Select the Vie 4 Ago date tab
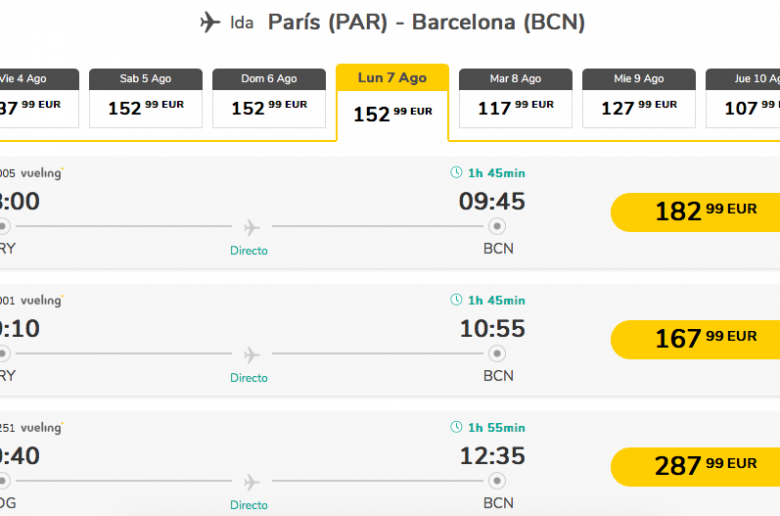This screenshot has width=780, height=516. coord(39,98)
